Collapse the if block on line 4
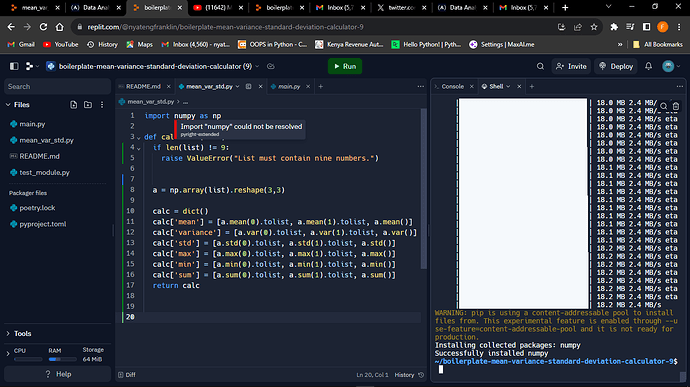The width and height of the screenshot is (690, 387). click(139, 148)
